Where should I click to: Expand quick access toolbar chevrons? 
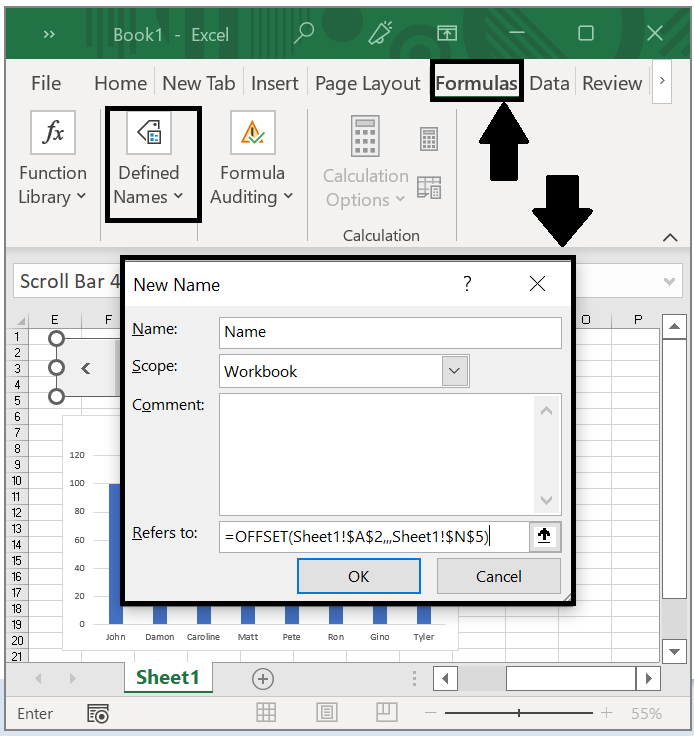pyautogui.click(x=49, y=34)
